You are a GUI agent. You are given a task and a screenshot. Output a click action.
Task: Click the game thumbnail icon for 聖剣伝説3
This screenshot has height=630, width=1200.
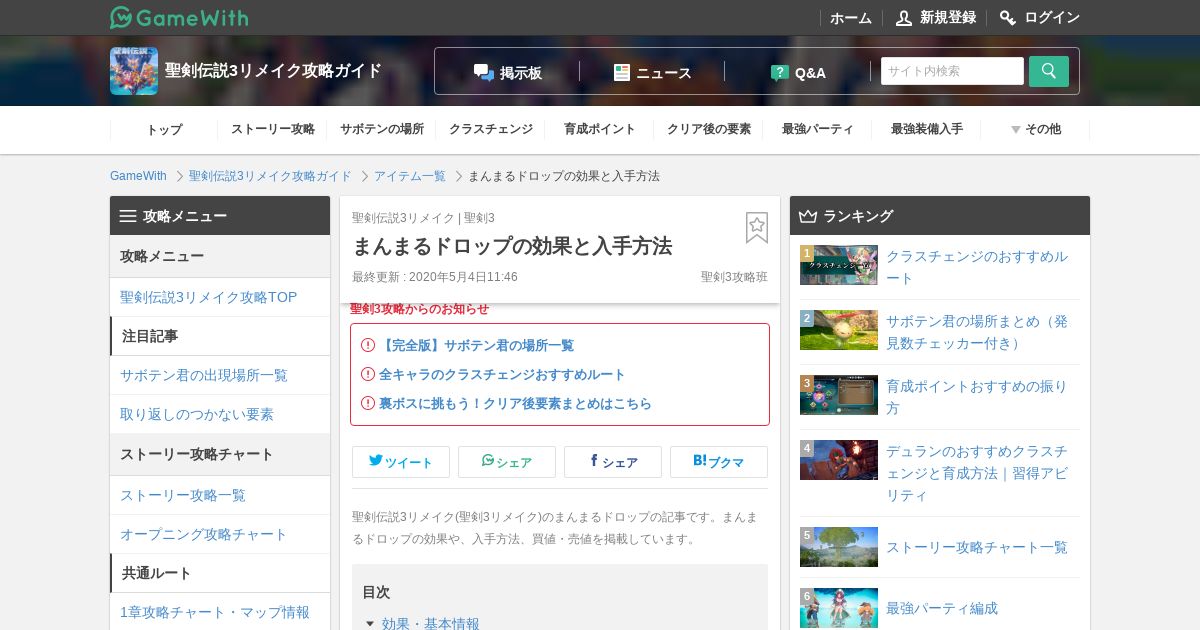click(134, 71)
